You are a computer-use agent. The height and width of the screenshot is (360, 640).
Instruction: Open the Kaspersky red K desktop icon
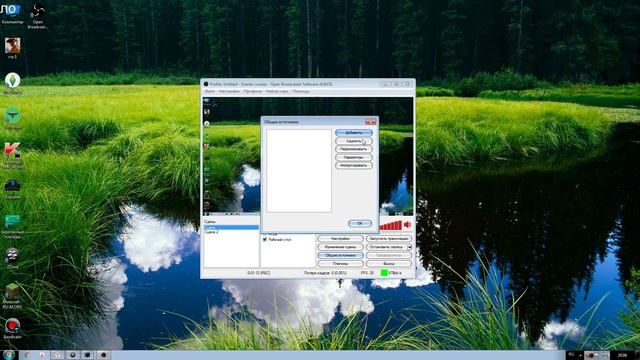point(12,155)
